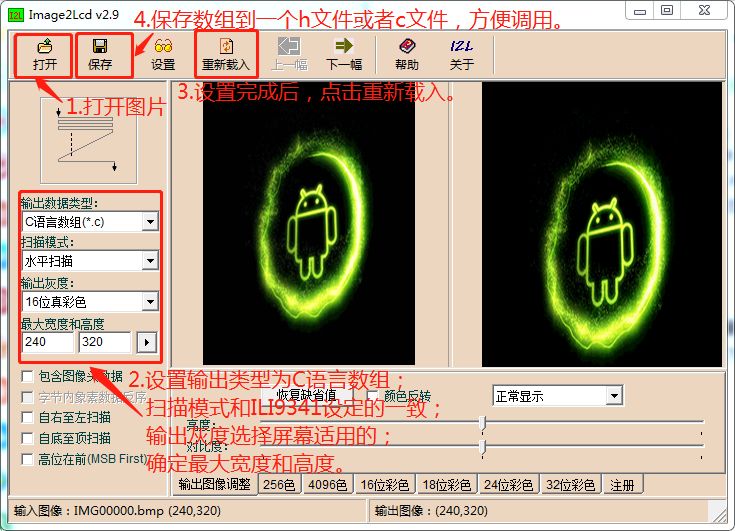Click the input image preview on left
735x531 pixels.
[308, 224]
